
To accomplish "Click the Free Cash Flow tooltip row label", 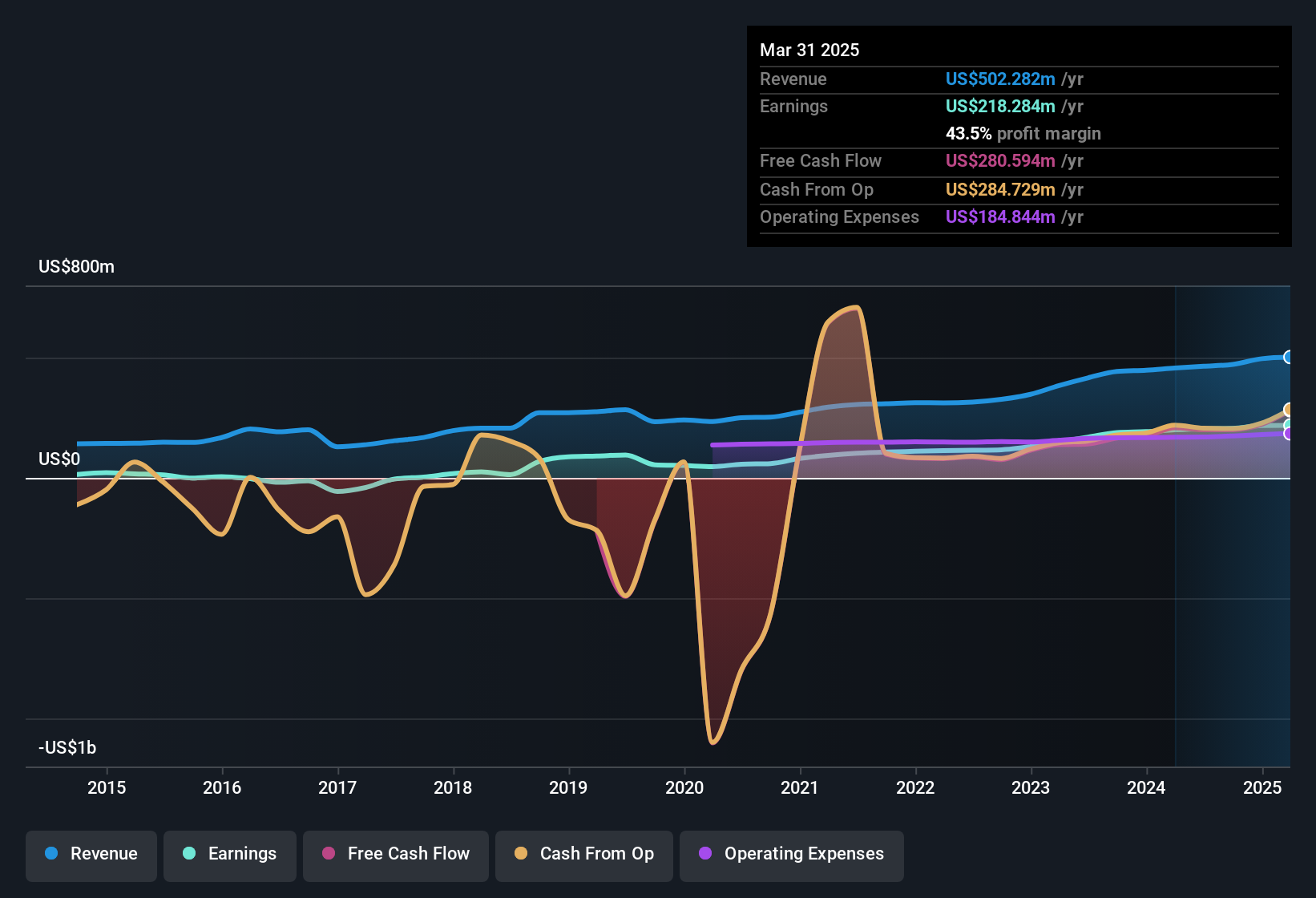I will (821, 161).
